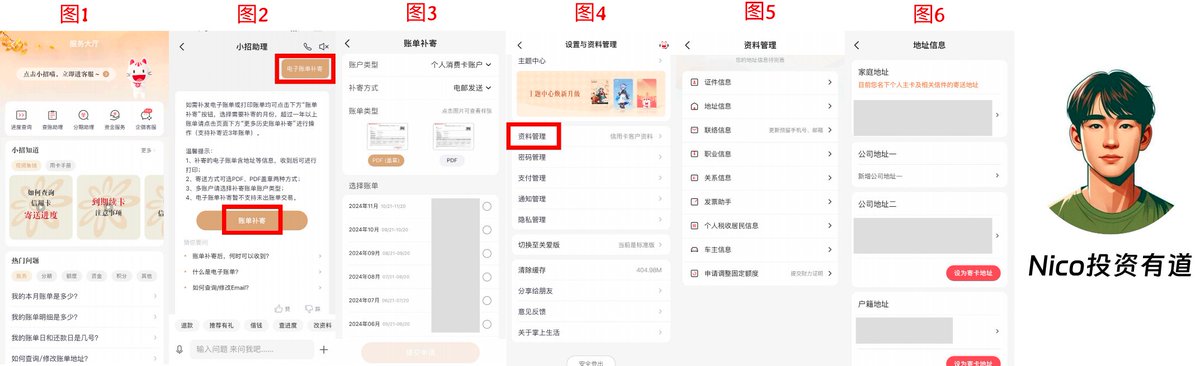Open 进度查询 icon on the service hall screen
This screenshot has width=1200, height=366.
click(x=22, y=116)
